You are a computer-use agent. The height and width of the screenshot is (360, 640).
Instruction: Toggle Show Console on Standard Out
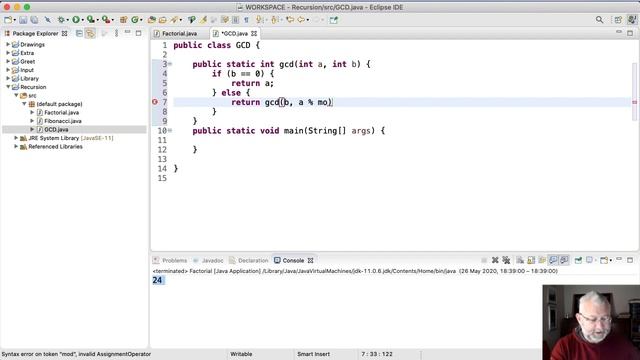[553, 260]
